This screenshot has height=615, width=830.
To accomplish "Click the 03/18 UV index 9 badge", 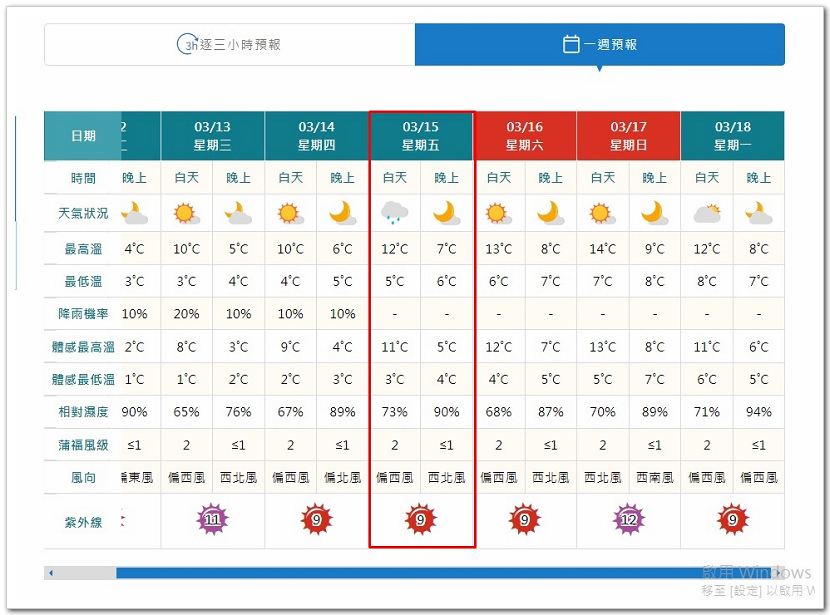I will [733, 520].
